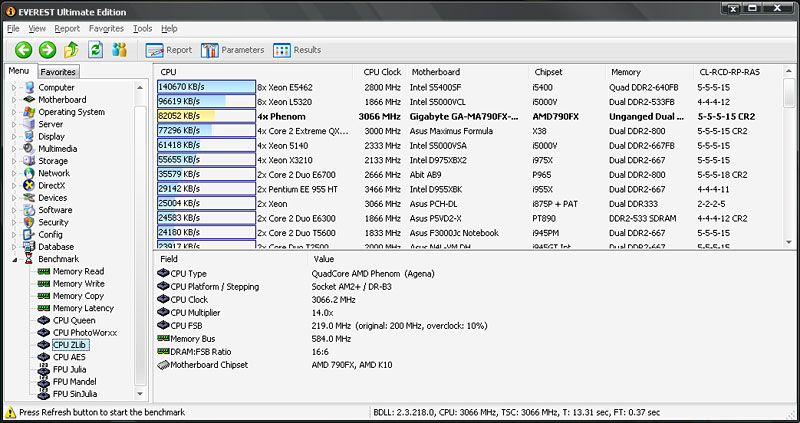This screenshot has height=423, width=800.
Task: Select the 8x Xeon L5320 row
Action: click(468, 102)
